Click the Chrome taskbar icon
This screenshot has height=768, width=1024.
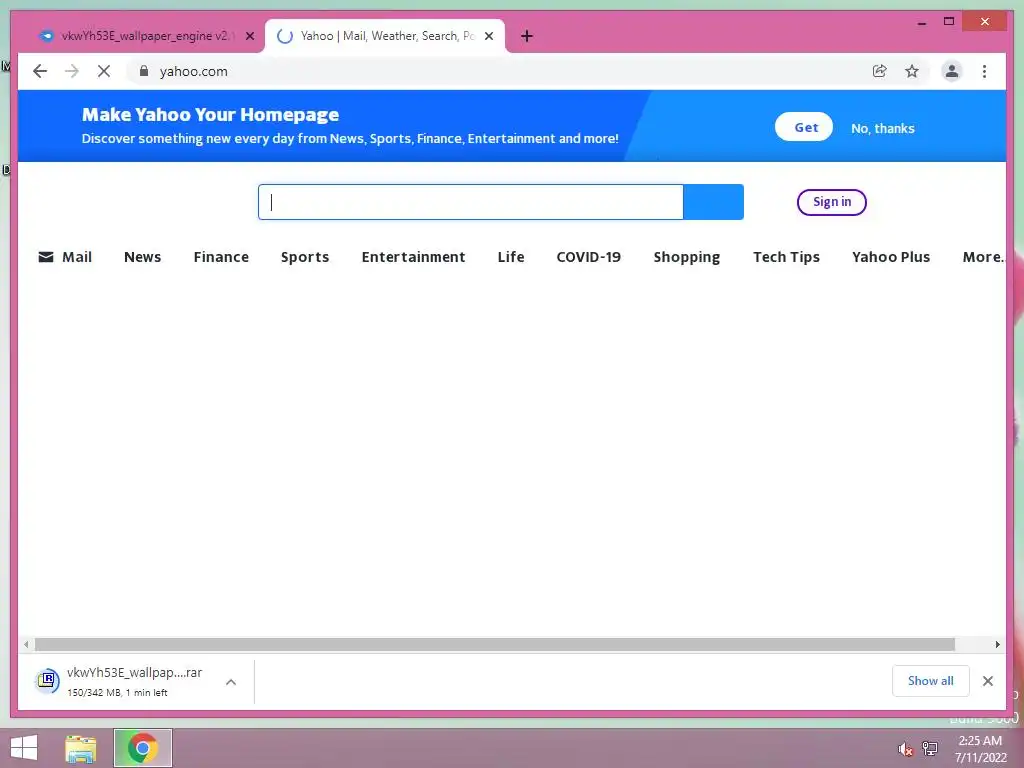(x=143, y=748)
